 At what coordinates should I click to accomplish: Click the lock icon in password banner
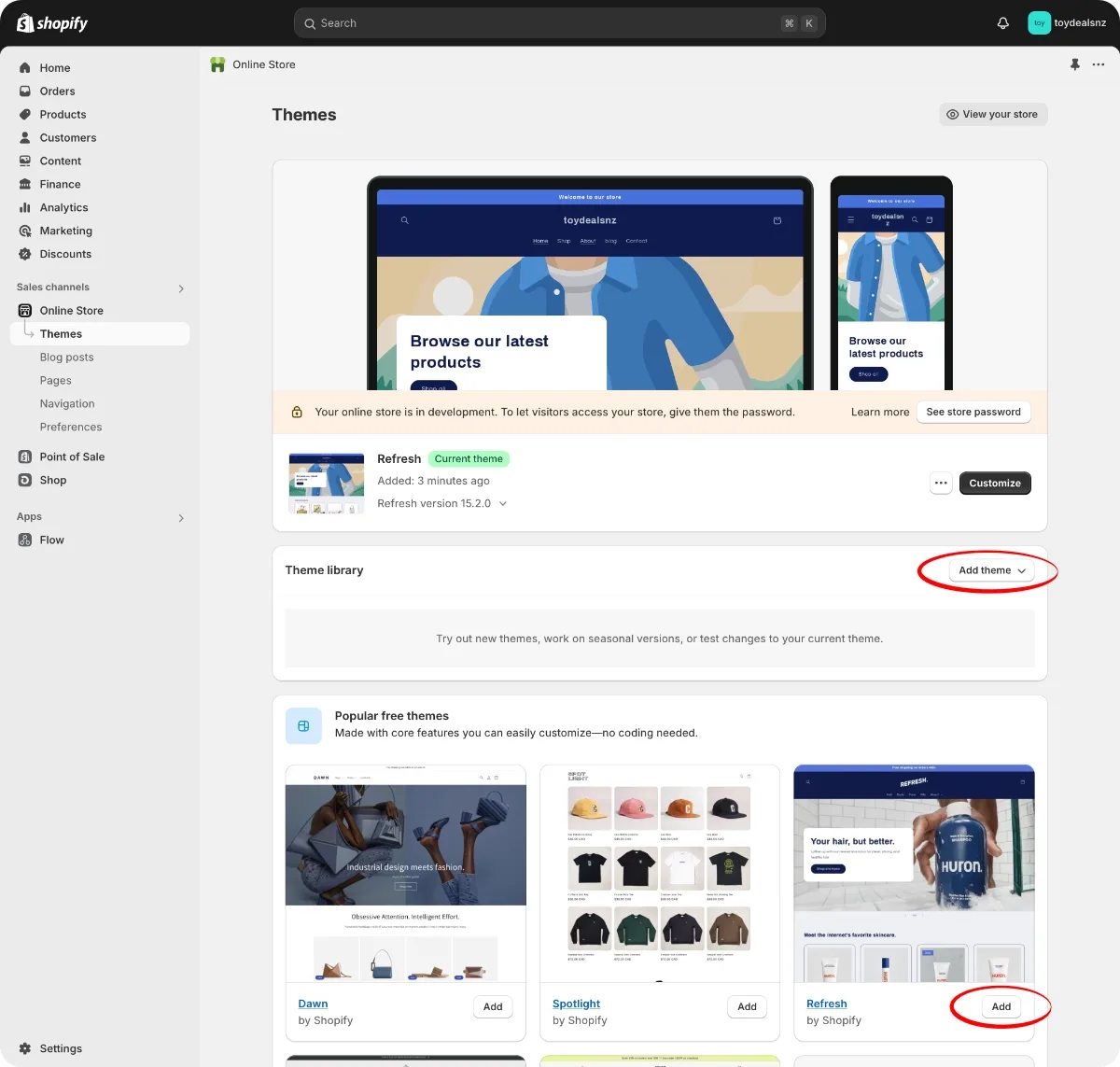[297, 413]
